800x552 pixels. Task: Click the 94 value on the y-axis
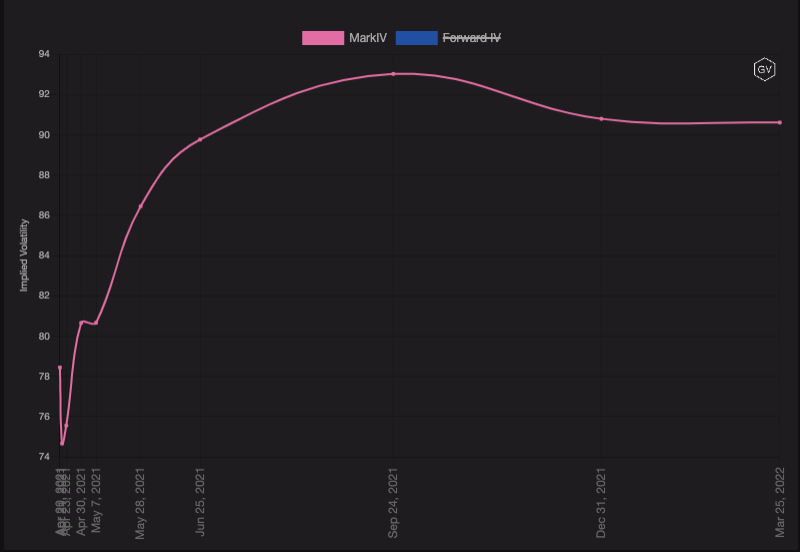[x=44, y=54]
